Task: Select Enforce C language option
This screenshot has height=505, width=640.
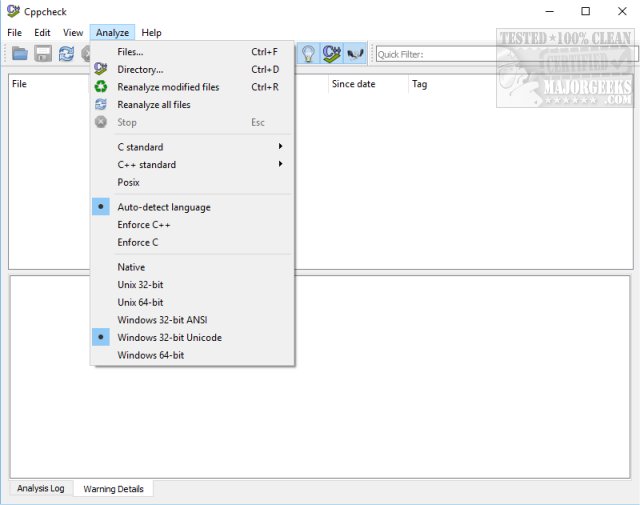Action: pos(192,242)
